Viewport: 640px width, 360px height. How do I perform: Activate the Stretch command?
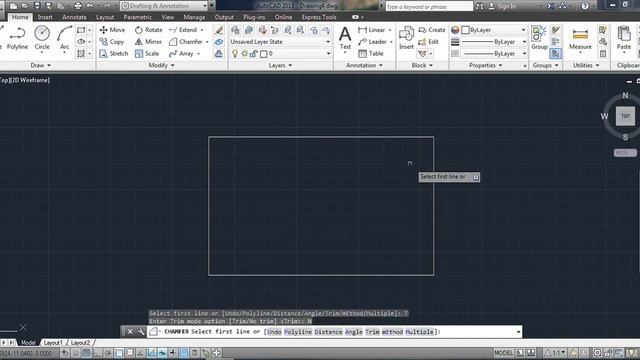coord(114,53)
